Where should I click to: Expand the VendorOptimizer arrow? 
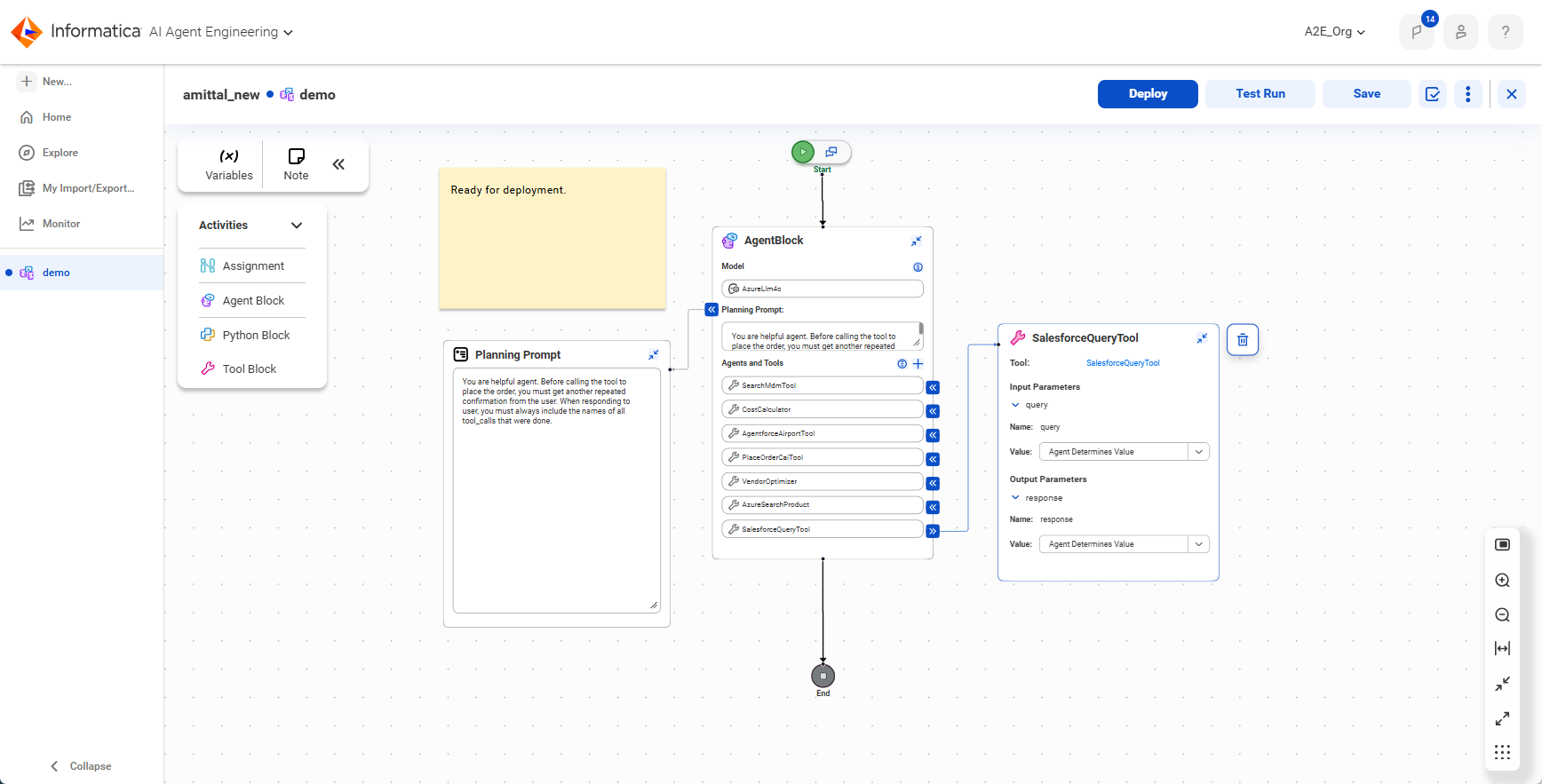point(933,483)
